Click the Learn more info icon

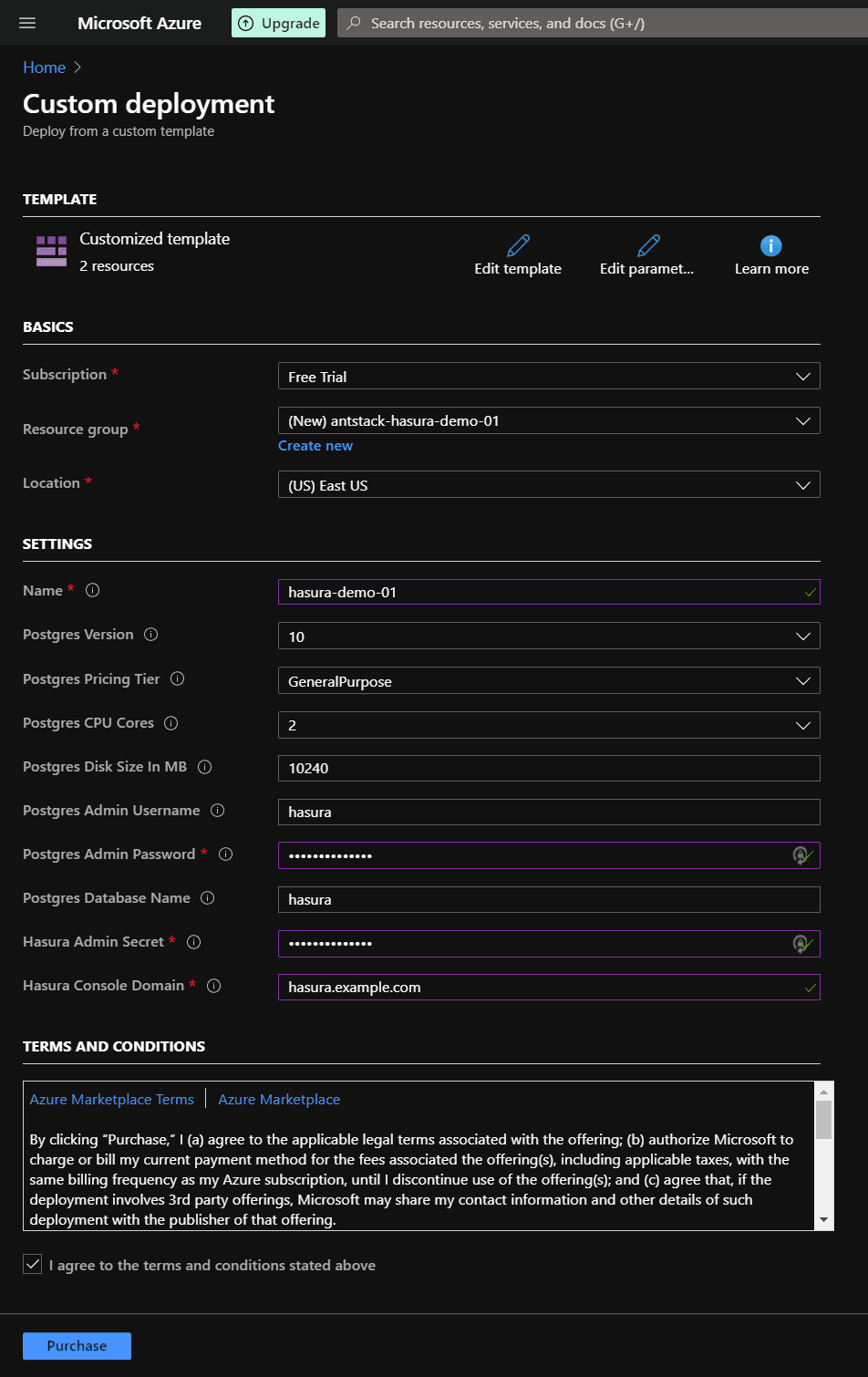click(770, 245)
